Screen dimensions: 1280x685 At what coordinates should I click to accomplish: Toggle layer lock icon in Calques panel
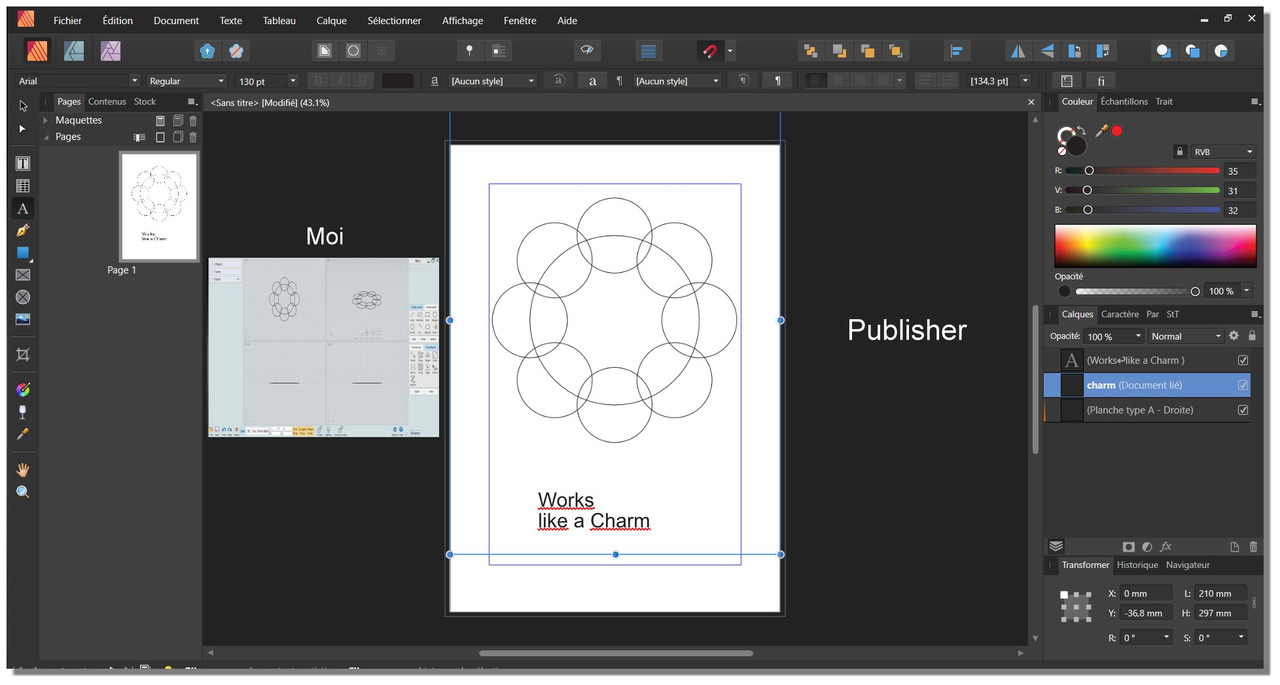click(1252, 336)
